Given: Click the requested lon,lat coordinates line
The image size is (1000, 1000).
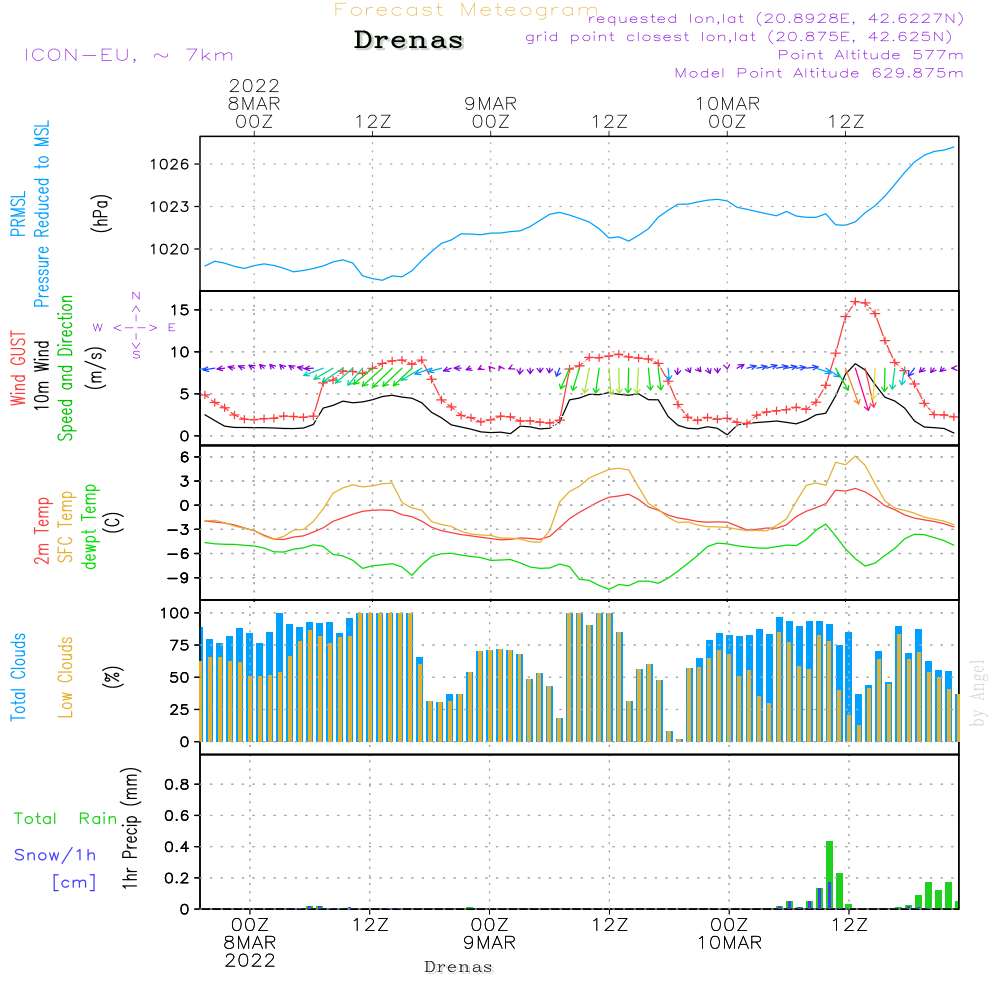Looking at the screenshot, I should 776,19.
